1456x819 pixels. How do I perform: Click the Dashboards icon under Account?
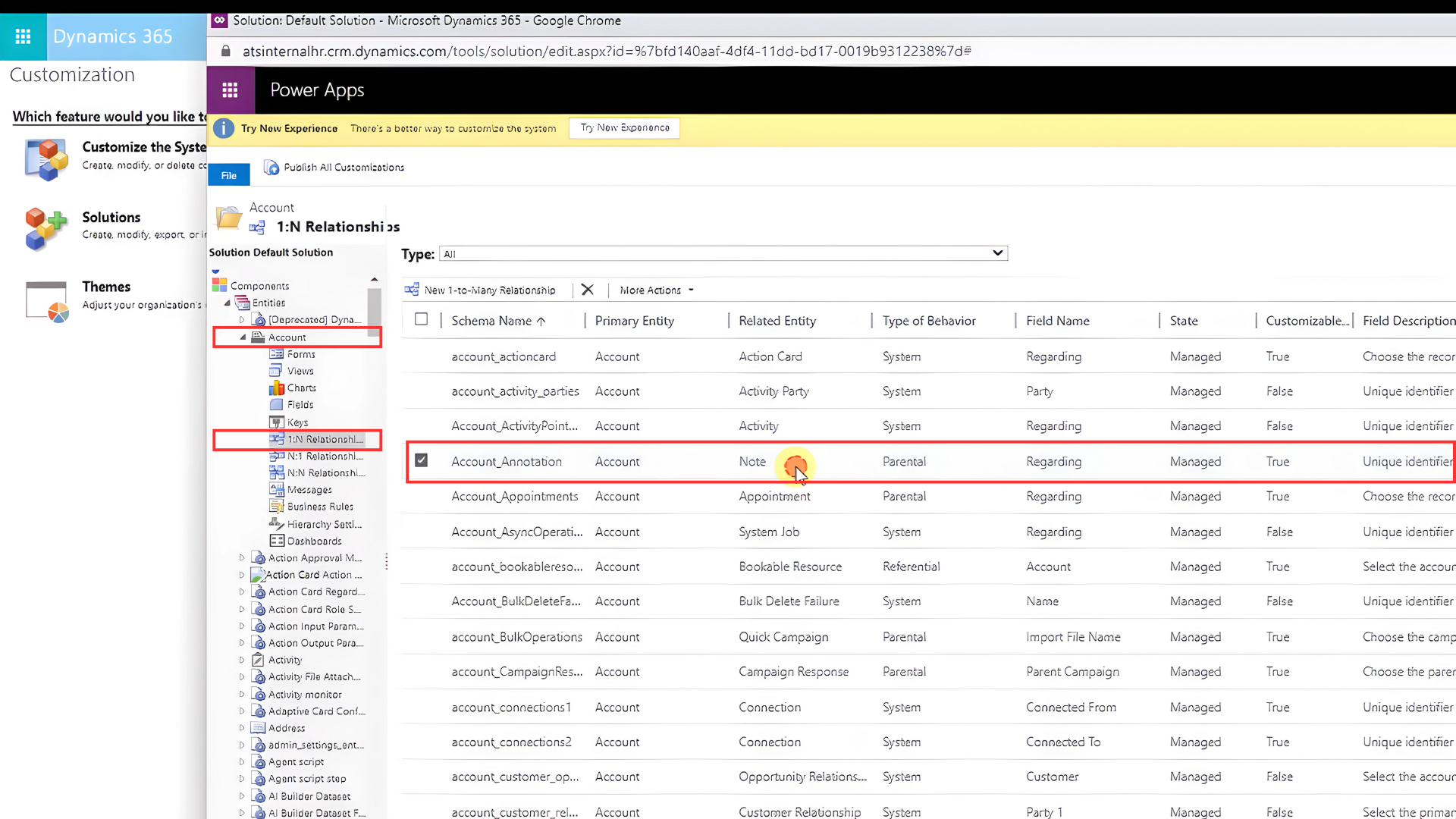pyautogui.click(x=277, y=541)
